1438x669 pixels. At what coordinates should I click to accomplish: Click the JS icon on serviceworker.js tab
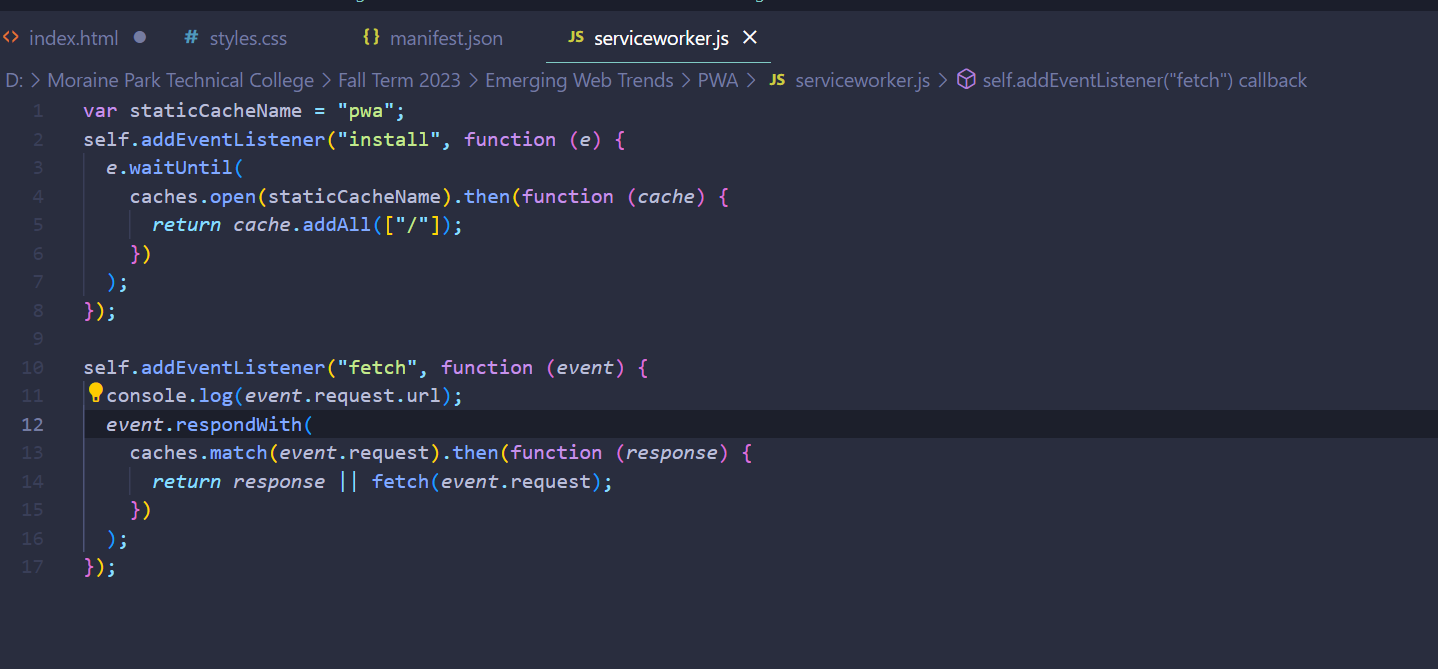tap(575, 38)
